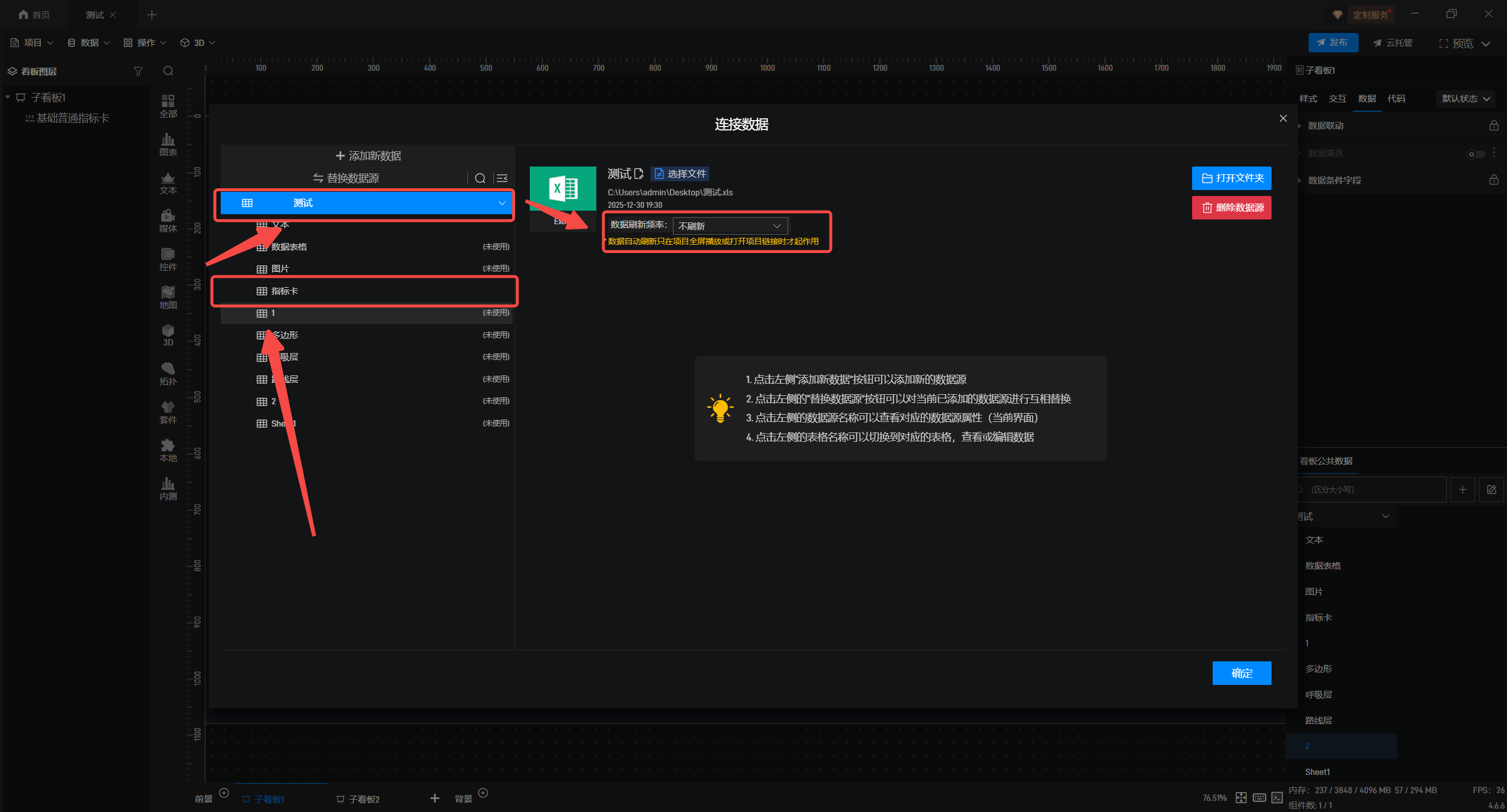Click the rename icon next to 测试 title

[x=639, y=174]
